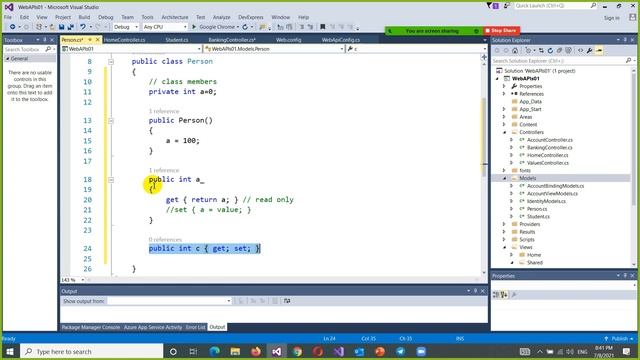Toggle auto-hide pin on Output panel

(x=476, y=291)
